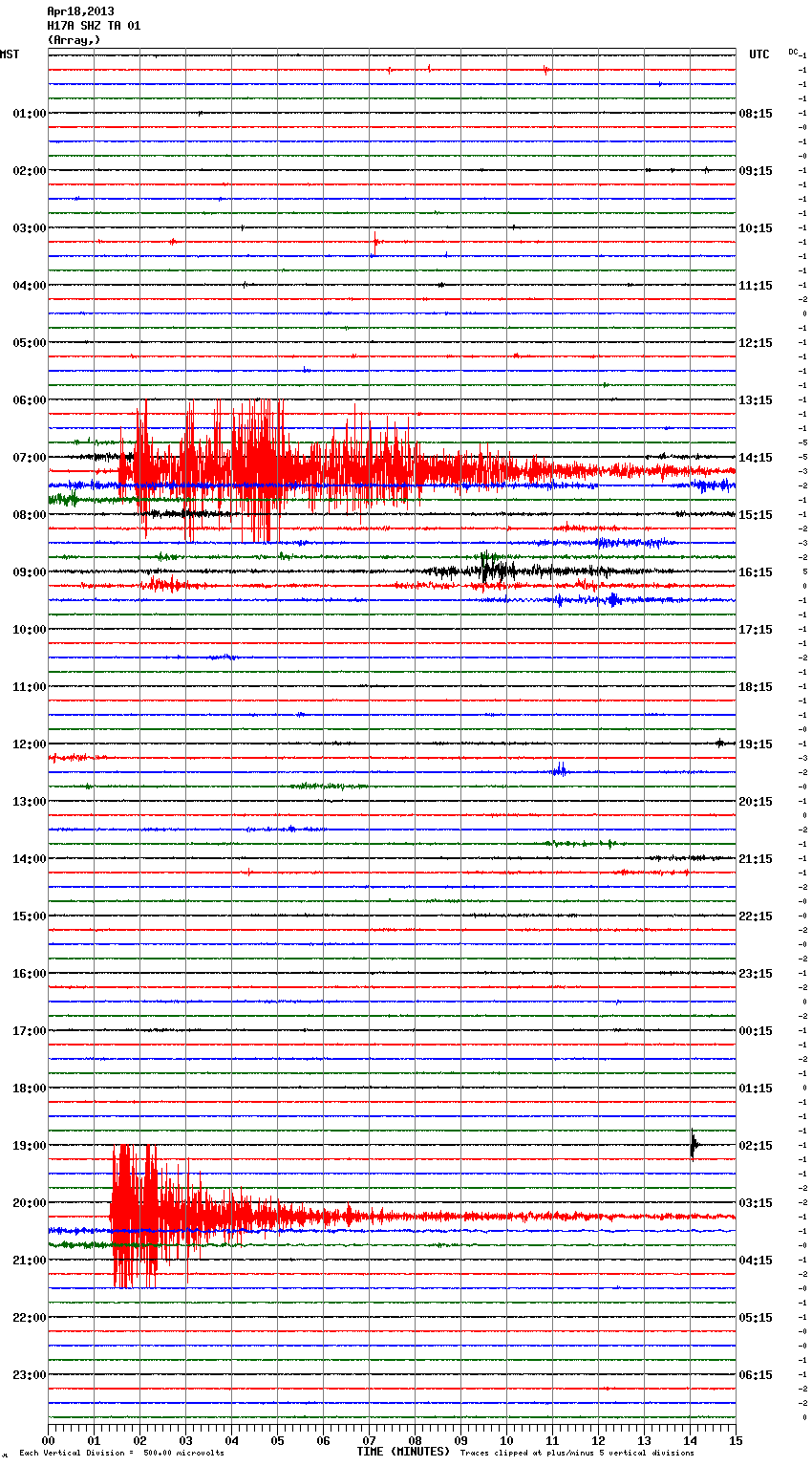Click the date header 'Apr18,2013'
This screenshot has width=812, height=1466.
[80, 11]
